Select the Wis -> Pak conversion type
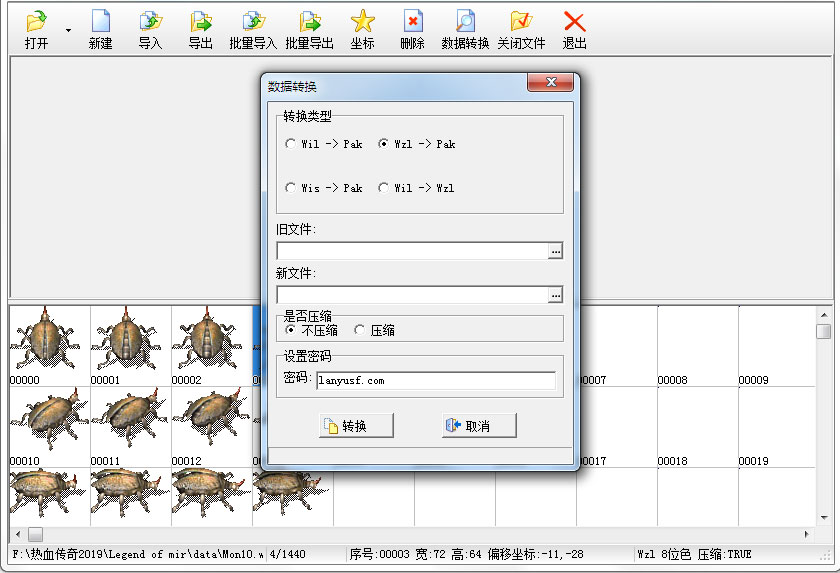Screen dimensions: 840x573 click(x=291, y=188)
